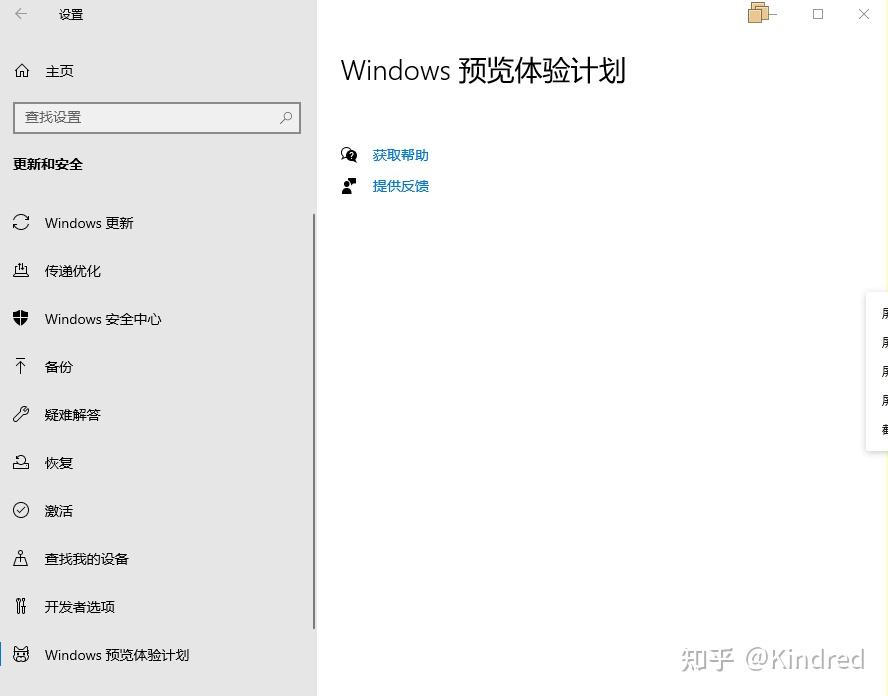
Task: Click the 开发者选项 tools icon
Action: pyautogui.click(x=21, y=606)
